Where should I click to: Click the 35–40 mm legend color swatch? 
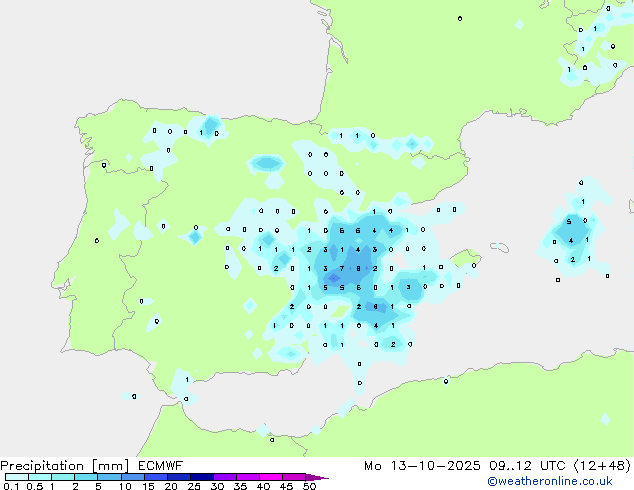point(247,477)
